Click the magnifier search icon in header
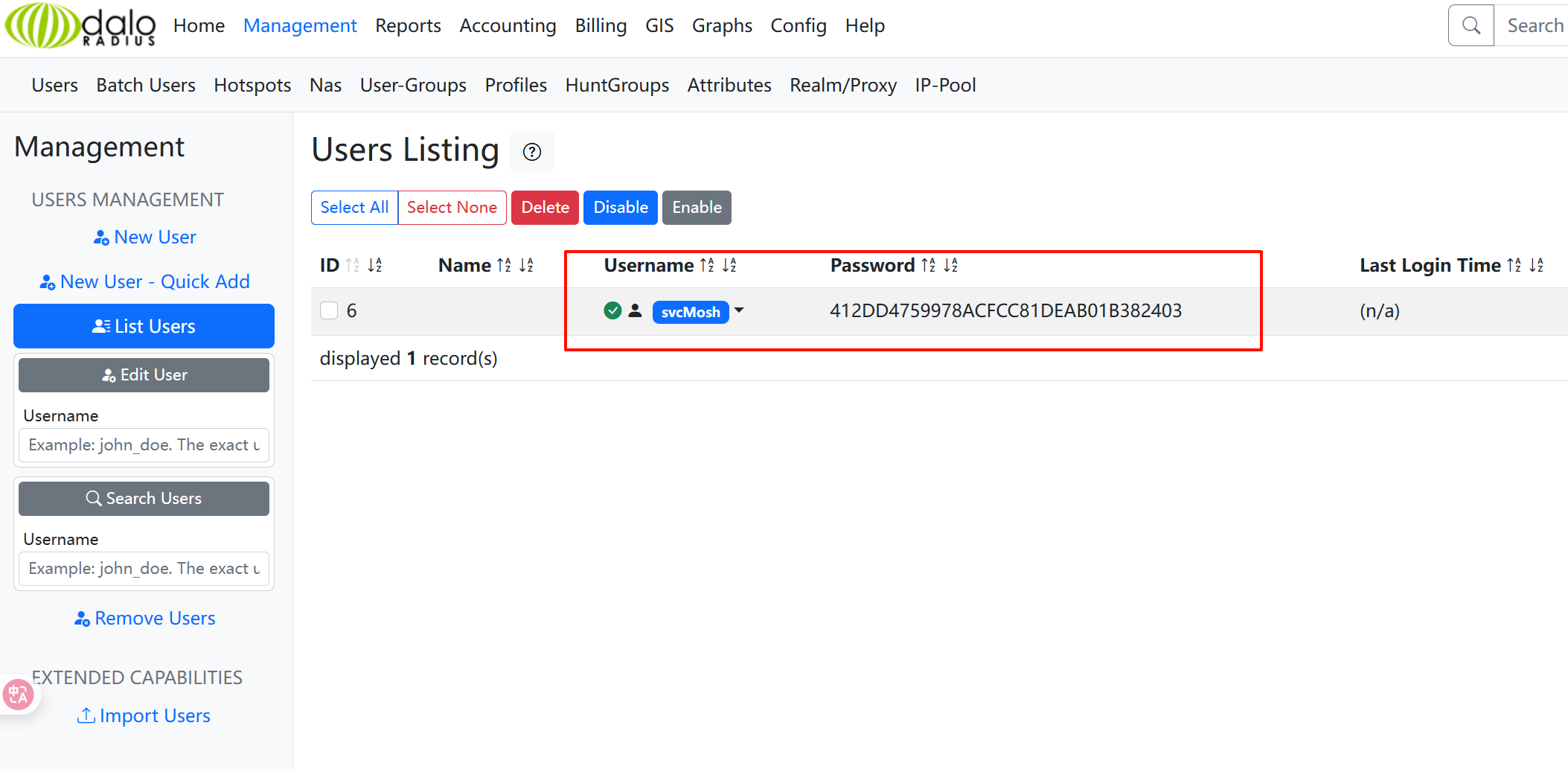 [x=1471, y=26]
